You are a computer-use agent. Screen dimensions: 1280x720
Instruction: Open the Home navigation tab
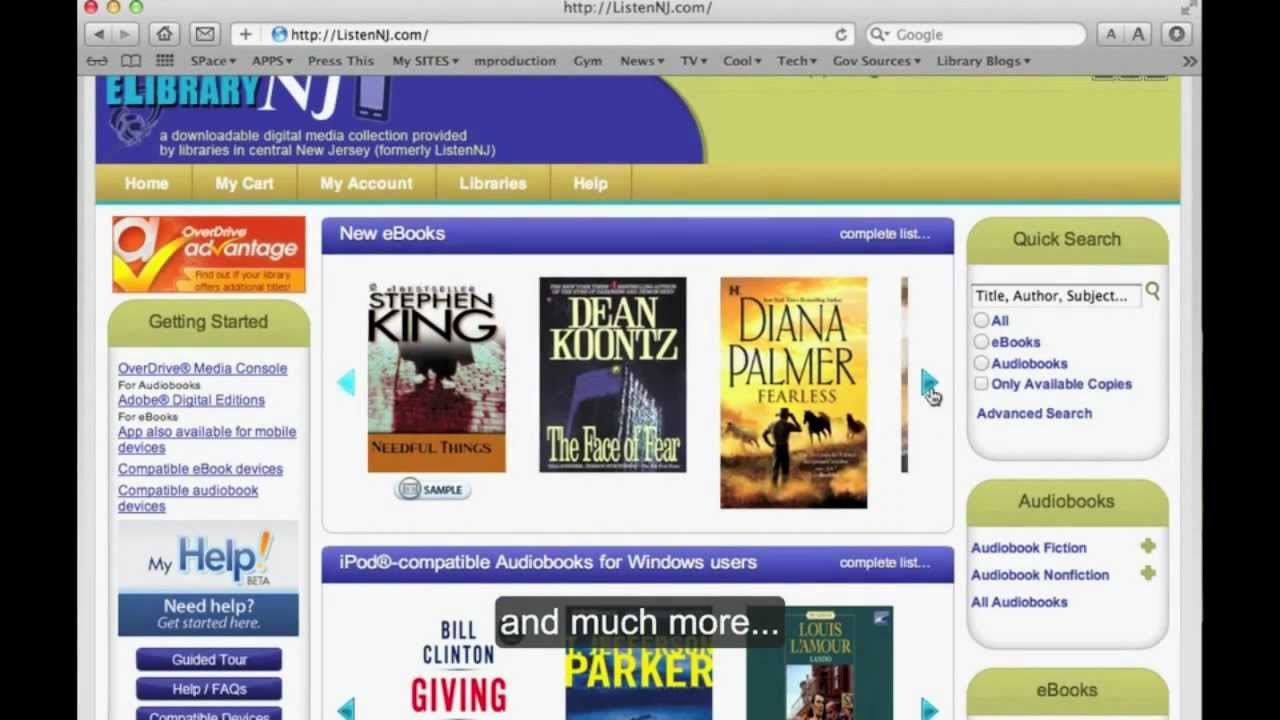tap(146, 183)
